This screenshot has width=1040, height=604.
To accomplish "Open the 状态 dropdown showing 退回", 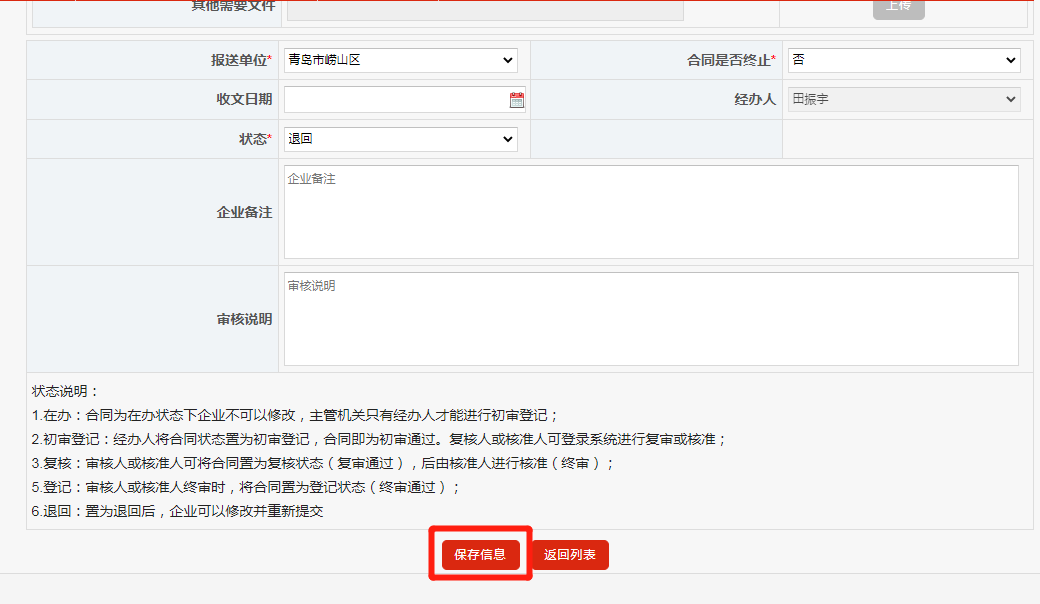I will (x=401, y=139).
